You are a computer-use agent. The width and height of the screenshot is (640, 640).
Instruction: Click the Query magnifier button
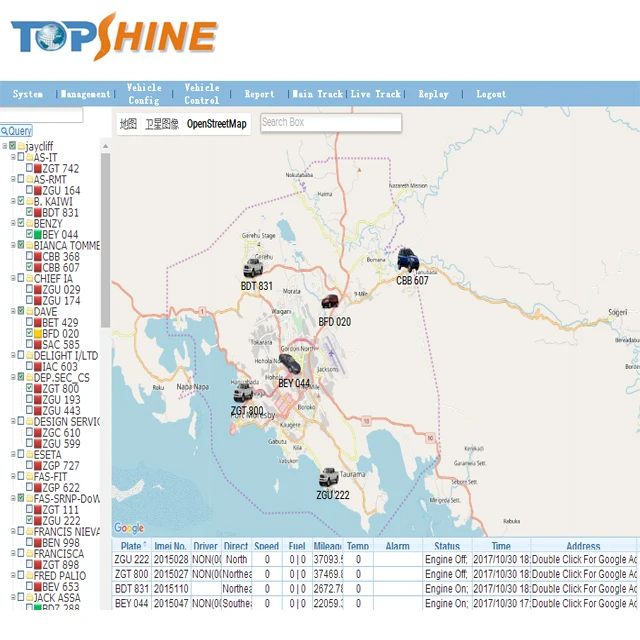pos(16,131)
